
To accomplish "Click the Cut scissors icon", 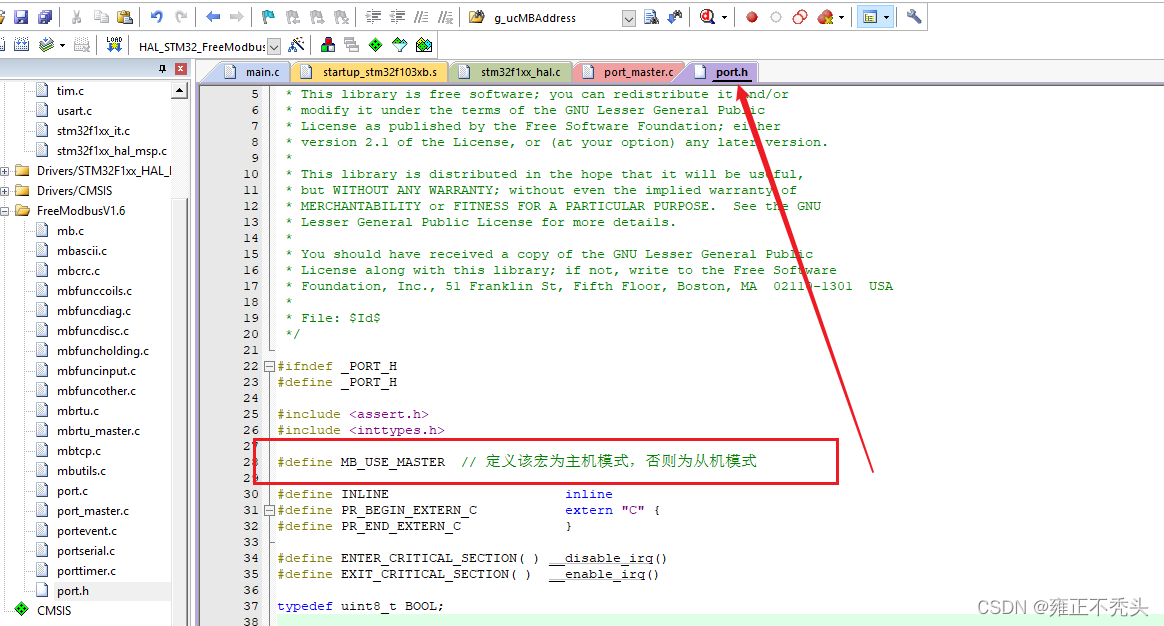I will [x=76, y=17].
